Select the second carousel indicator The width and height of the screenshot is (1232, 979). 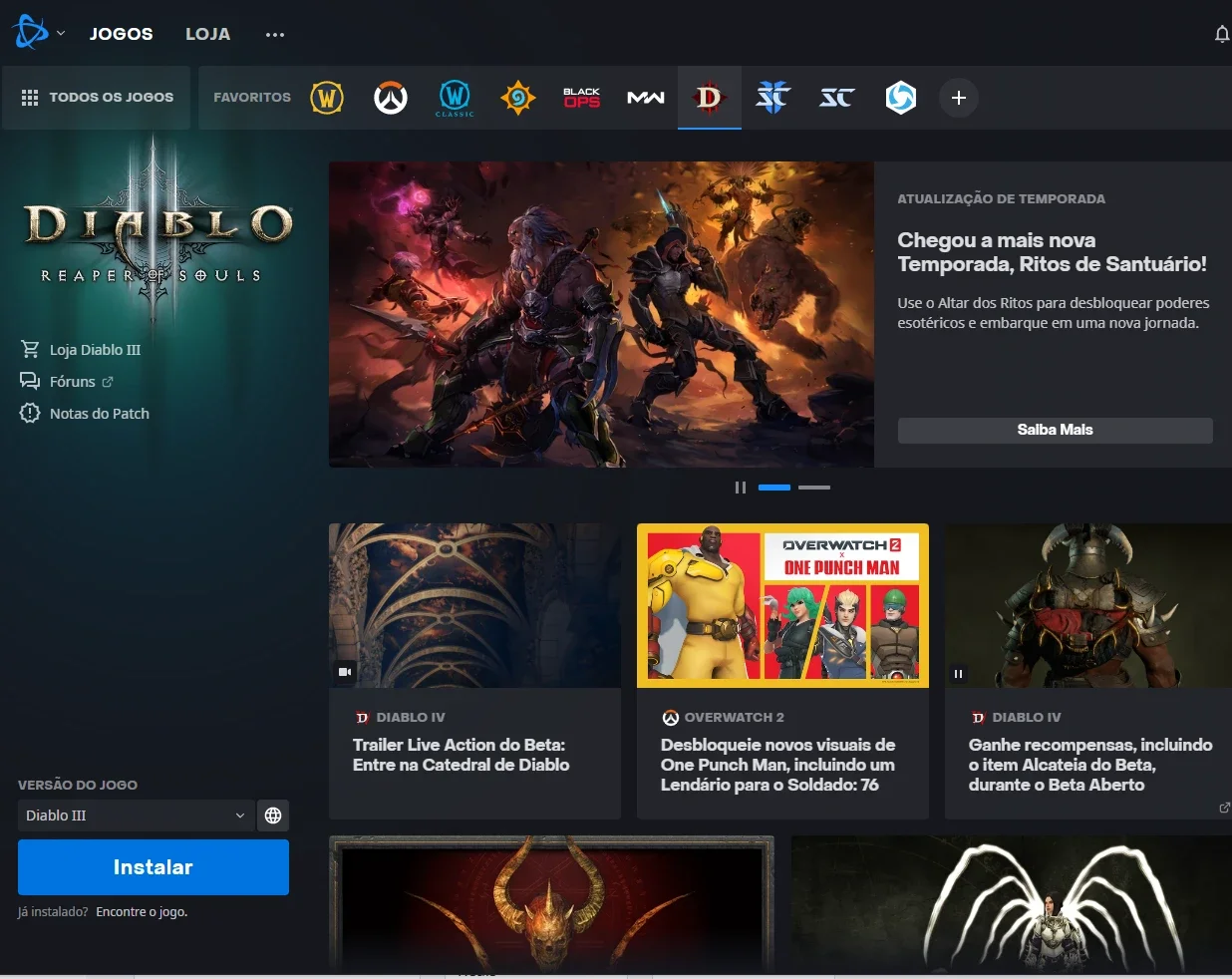814,488
